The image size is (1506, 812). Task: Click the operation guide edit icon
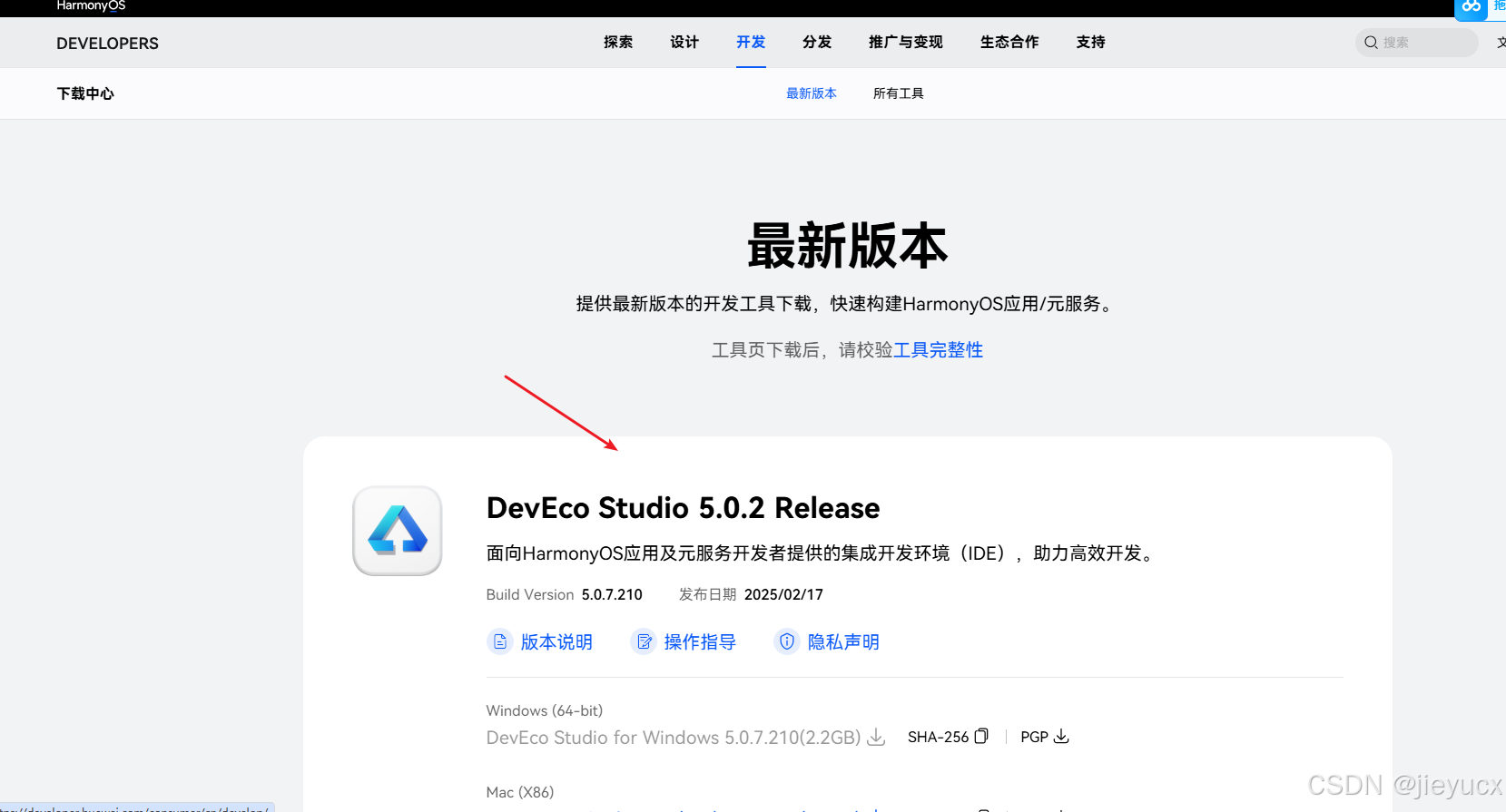point(644,641)
